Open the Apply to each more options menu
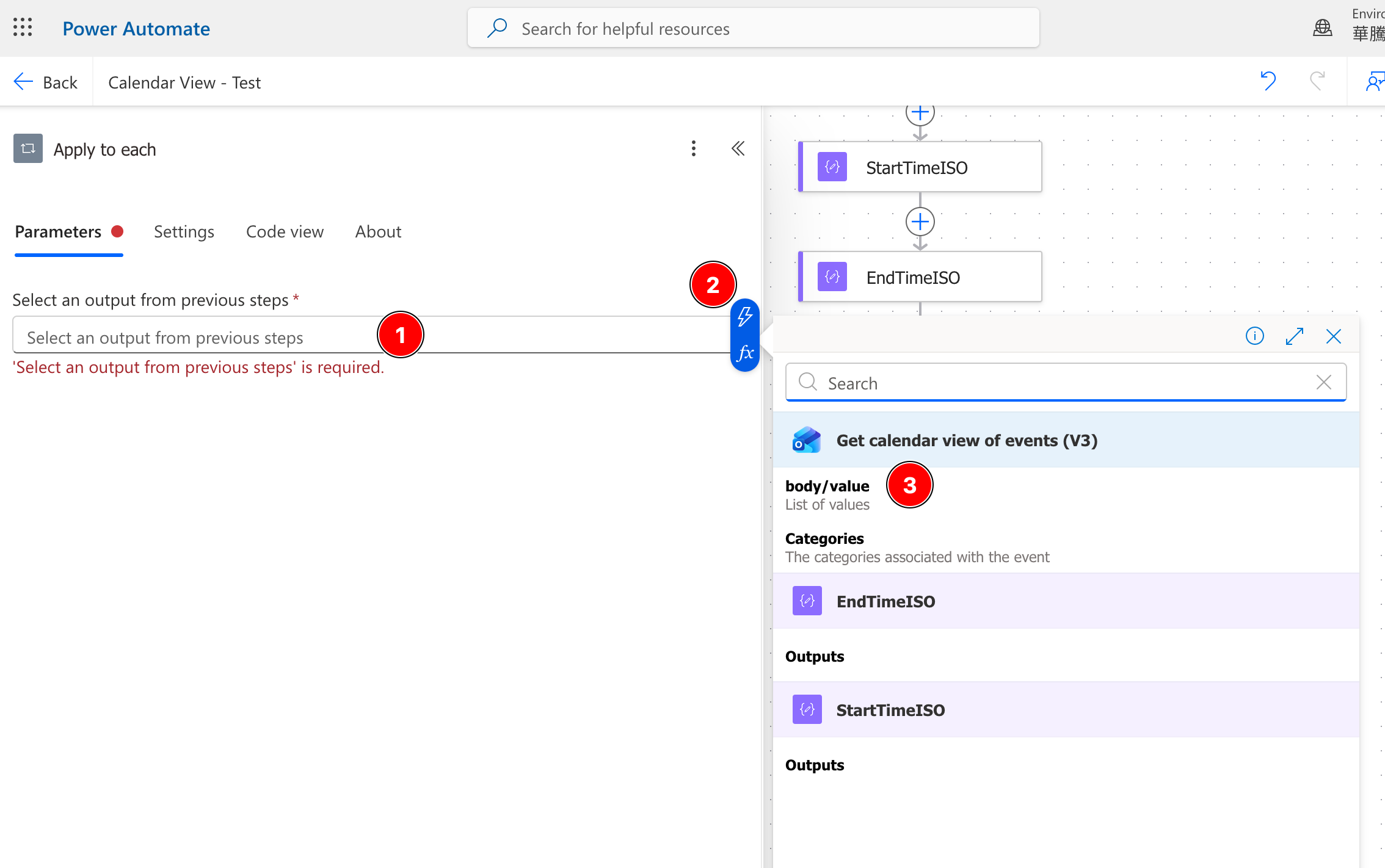Image resolution: width=1385 pixels, height=868 pixels. (x=694, y=148)
